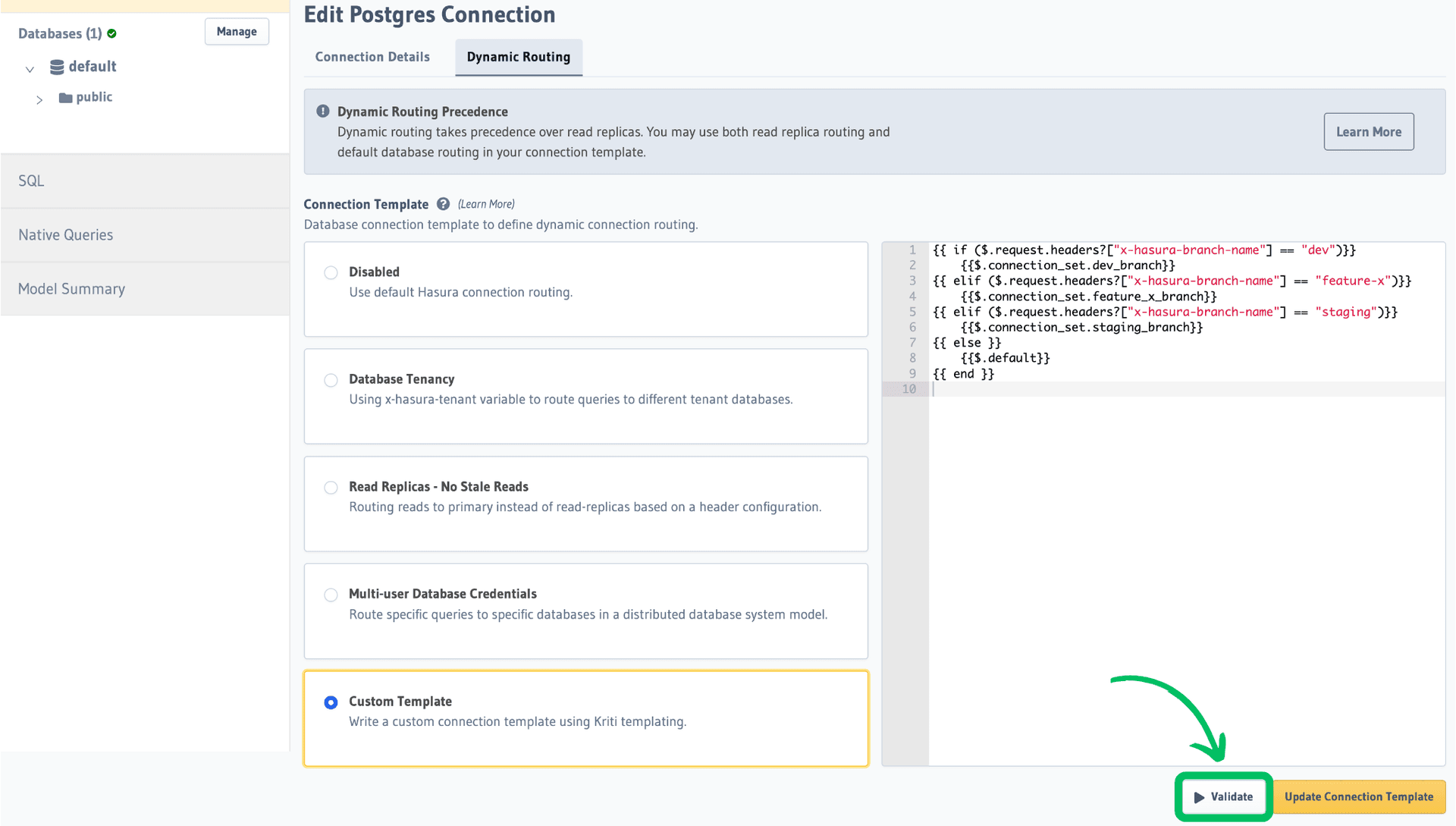Click Update Connection Template

1360,796
